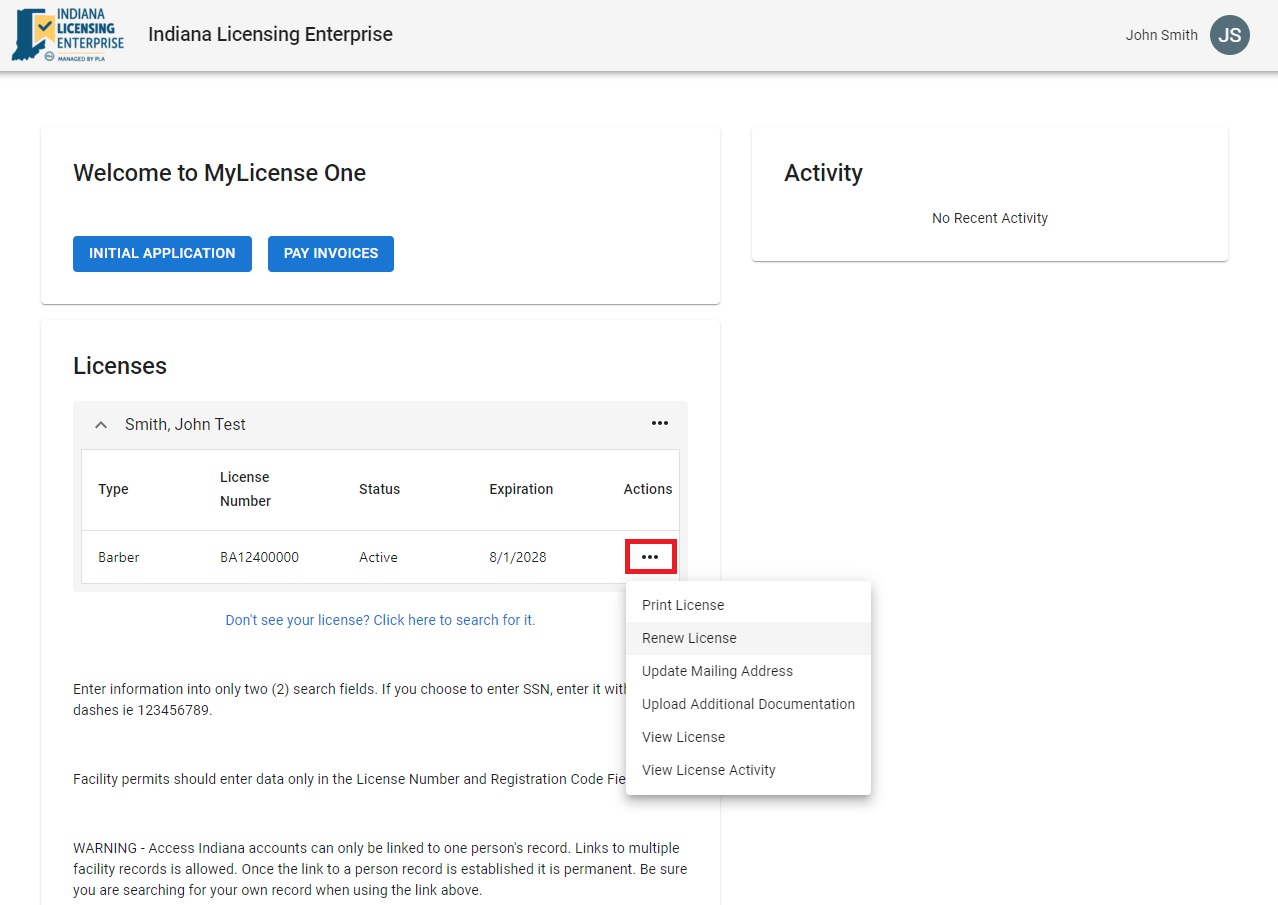
Task: Click the John Smith username in header
Action: (1161, 35)
